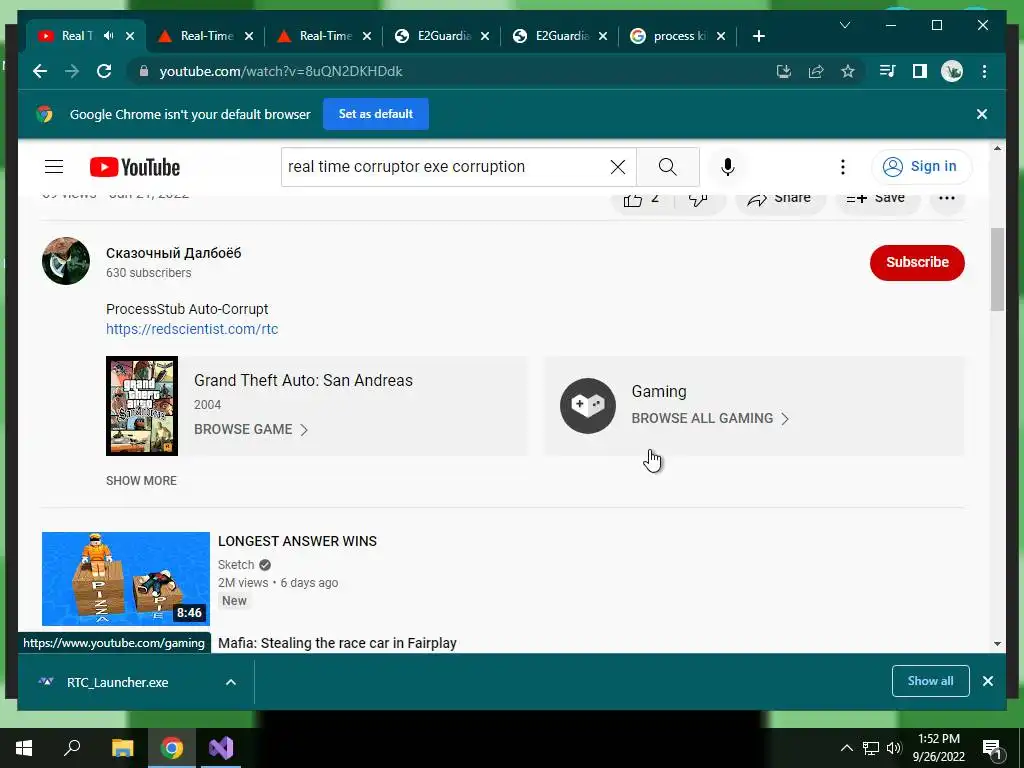The image size is (1024, 768).
Task: Click Set as default button
Action: [x=376, y=114]
